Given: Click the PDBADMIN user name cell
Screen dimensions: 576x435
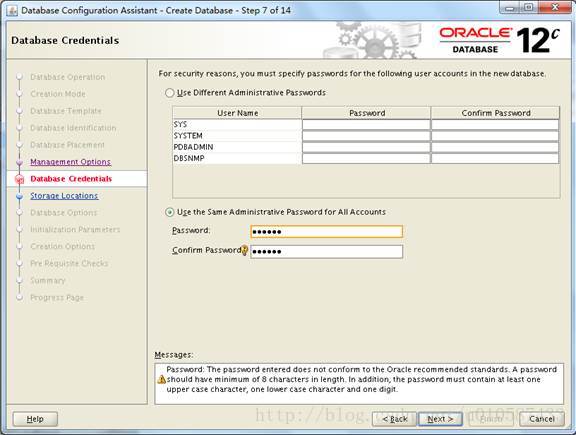Looking at the screenshot, I should coord(237,147).
